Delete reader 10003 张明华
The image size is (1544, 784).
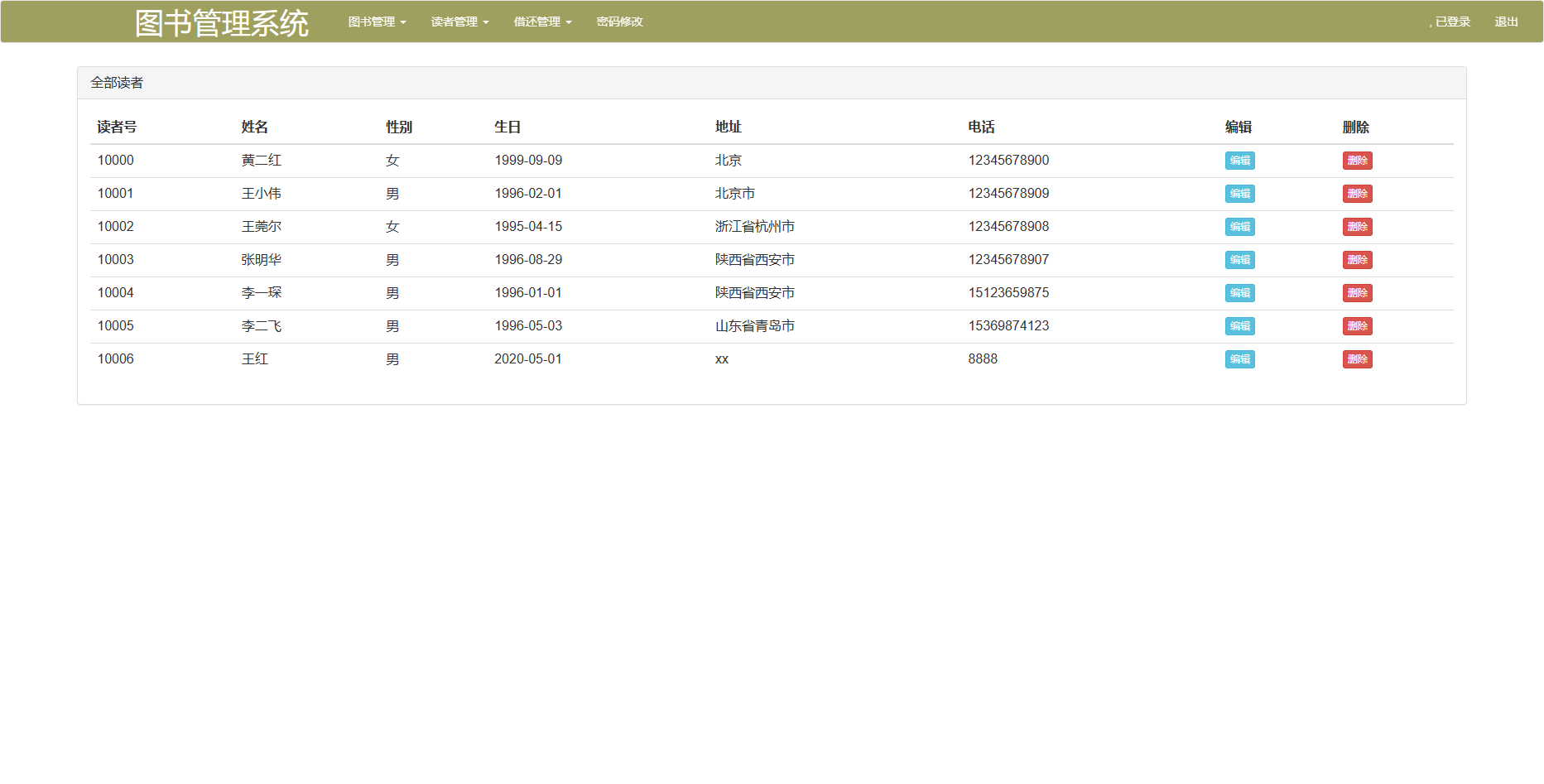1357,260
